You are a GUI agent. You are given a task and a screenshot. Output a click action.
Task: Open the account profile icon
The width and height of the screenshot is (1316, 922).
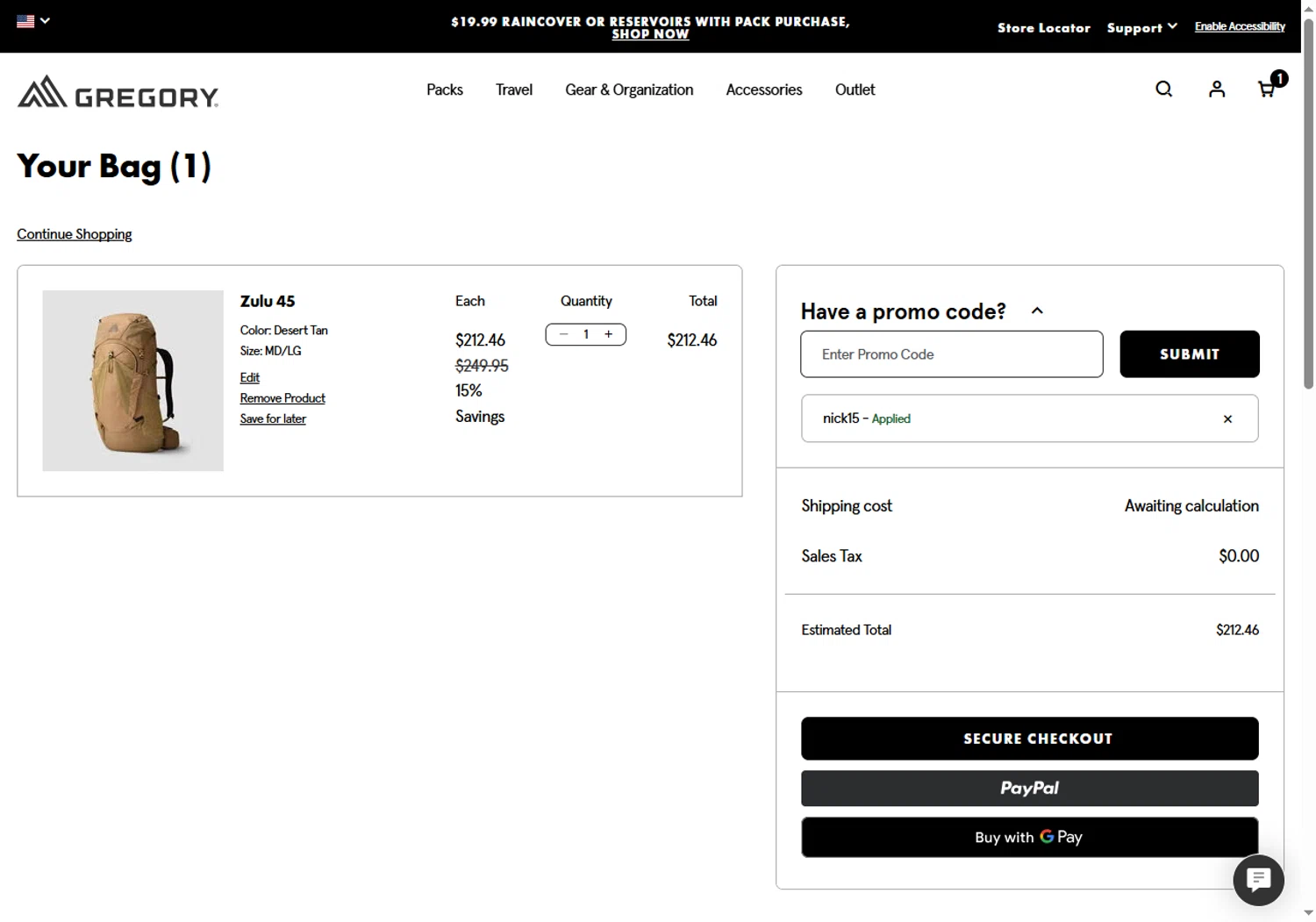[x=1217, y=89]
